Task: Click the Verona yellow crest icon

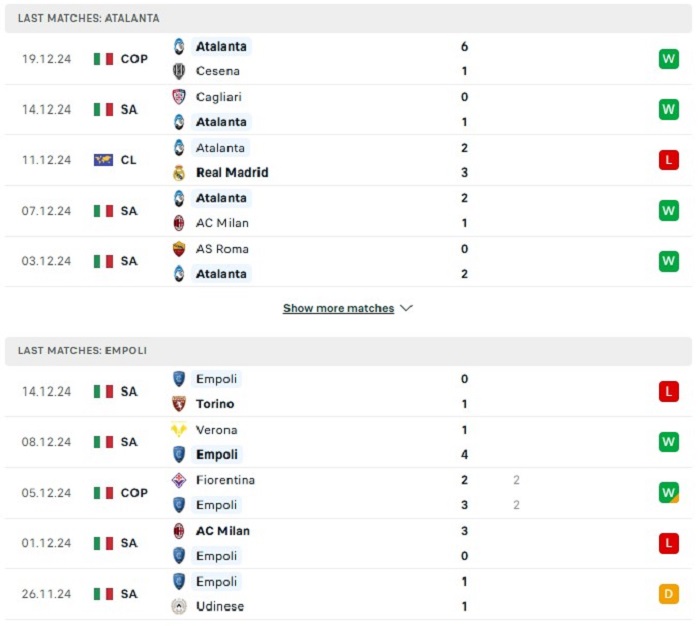Action: pyautogui.click(x=179, y=430)
